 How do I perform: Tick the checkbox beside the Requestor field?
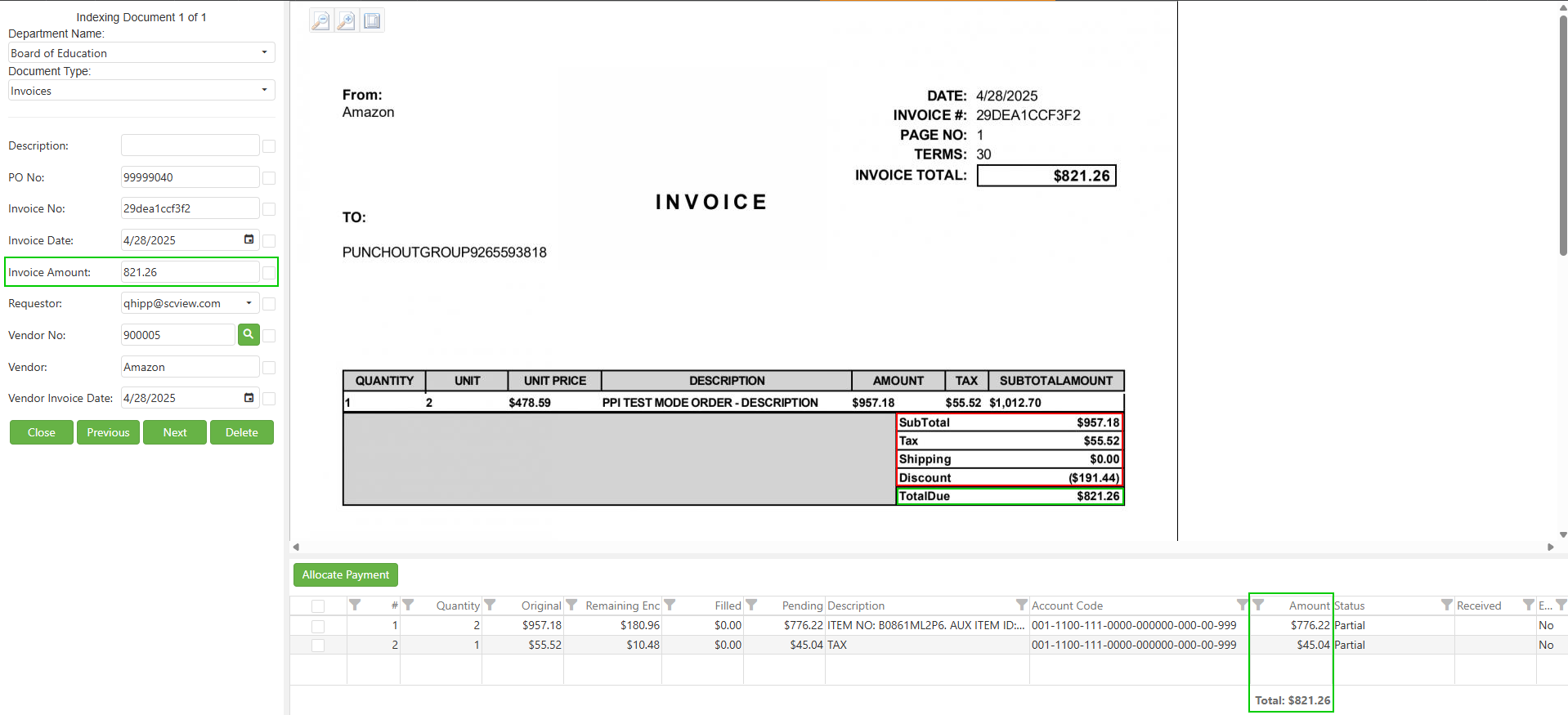[x=269, y=304]
